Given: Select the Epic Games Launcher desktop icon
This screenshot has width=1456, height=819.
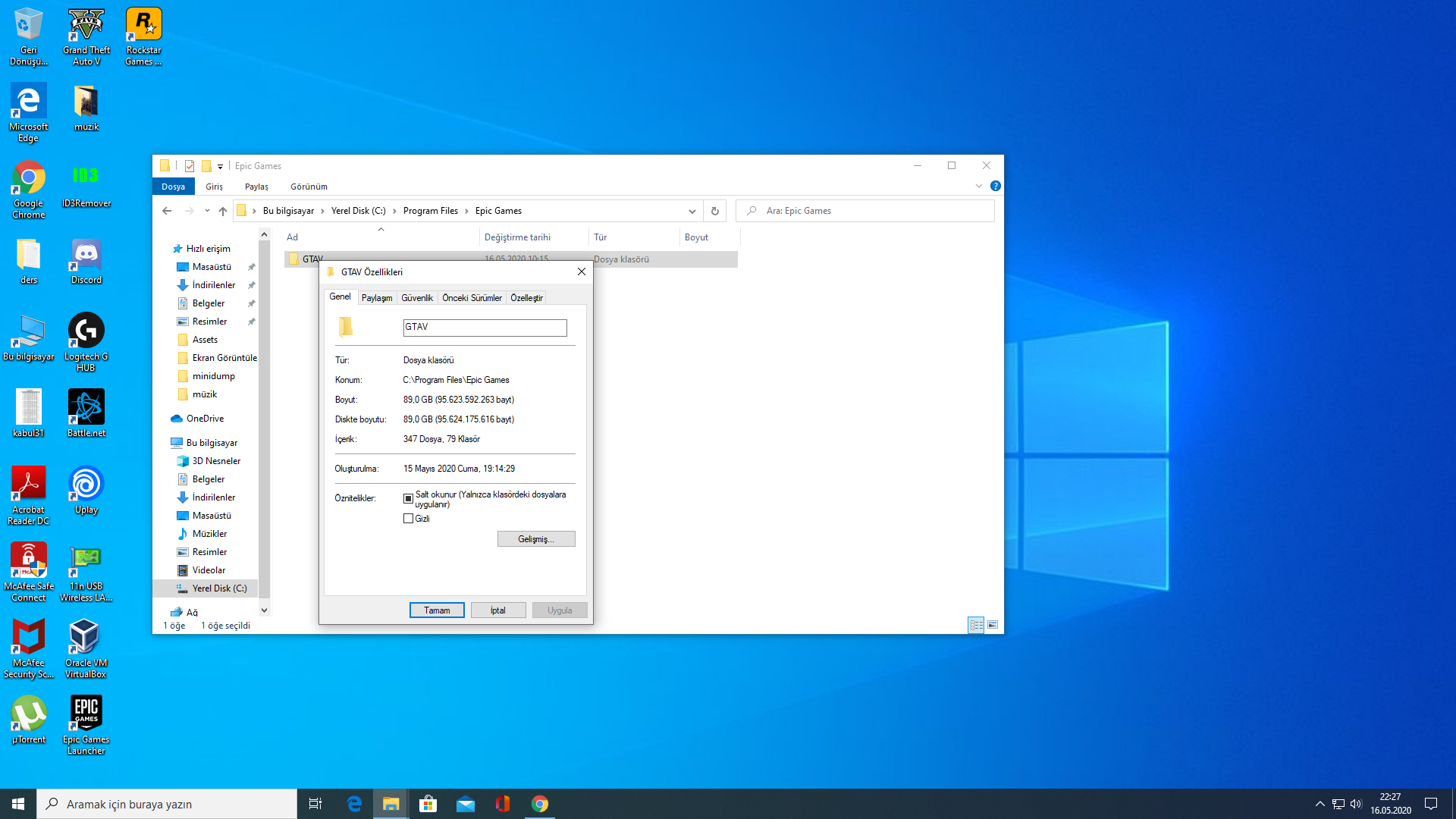Looking at the screenshot, I should (x=86, y=725).
